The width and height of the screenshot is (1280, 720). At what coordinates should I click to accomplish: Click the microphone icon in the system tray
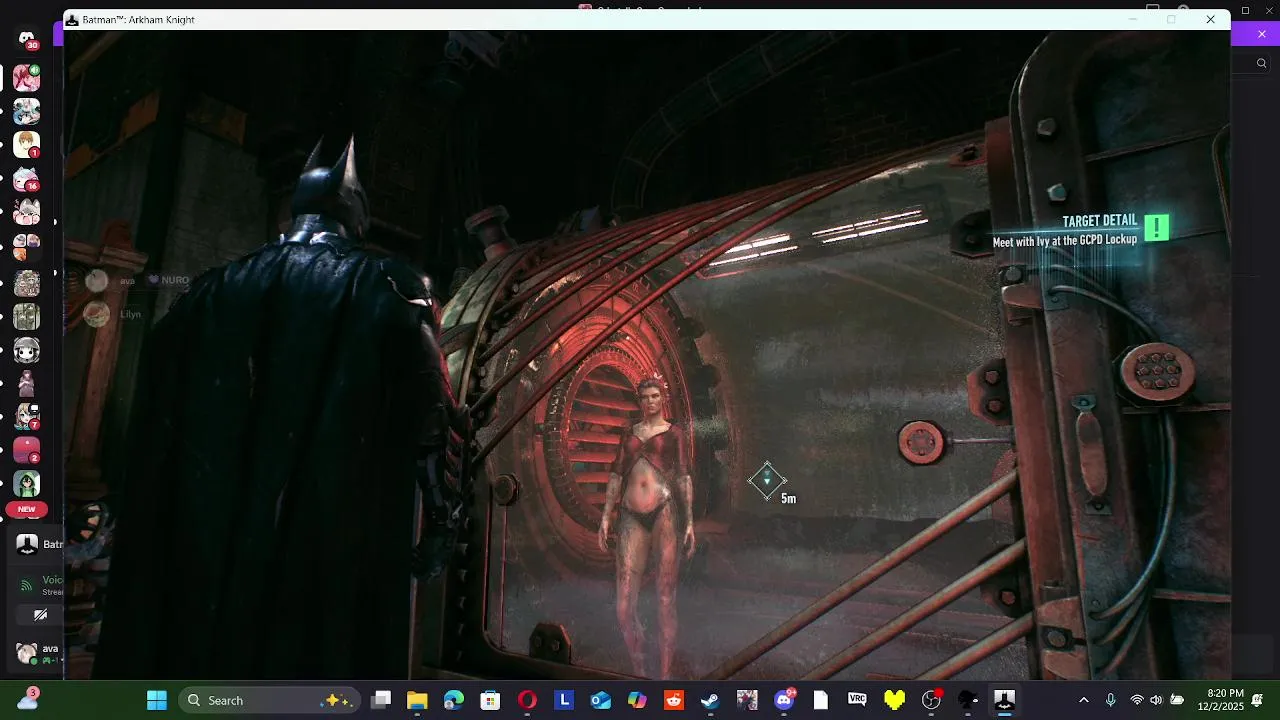[1110, 700]
